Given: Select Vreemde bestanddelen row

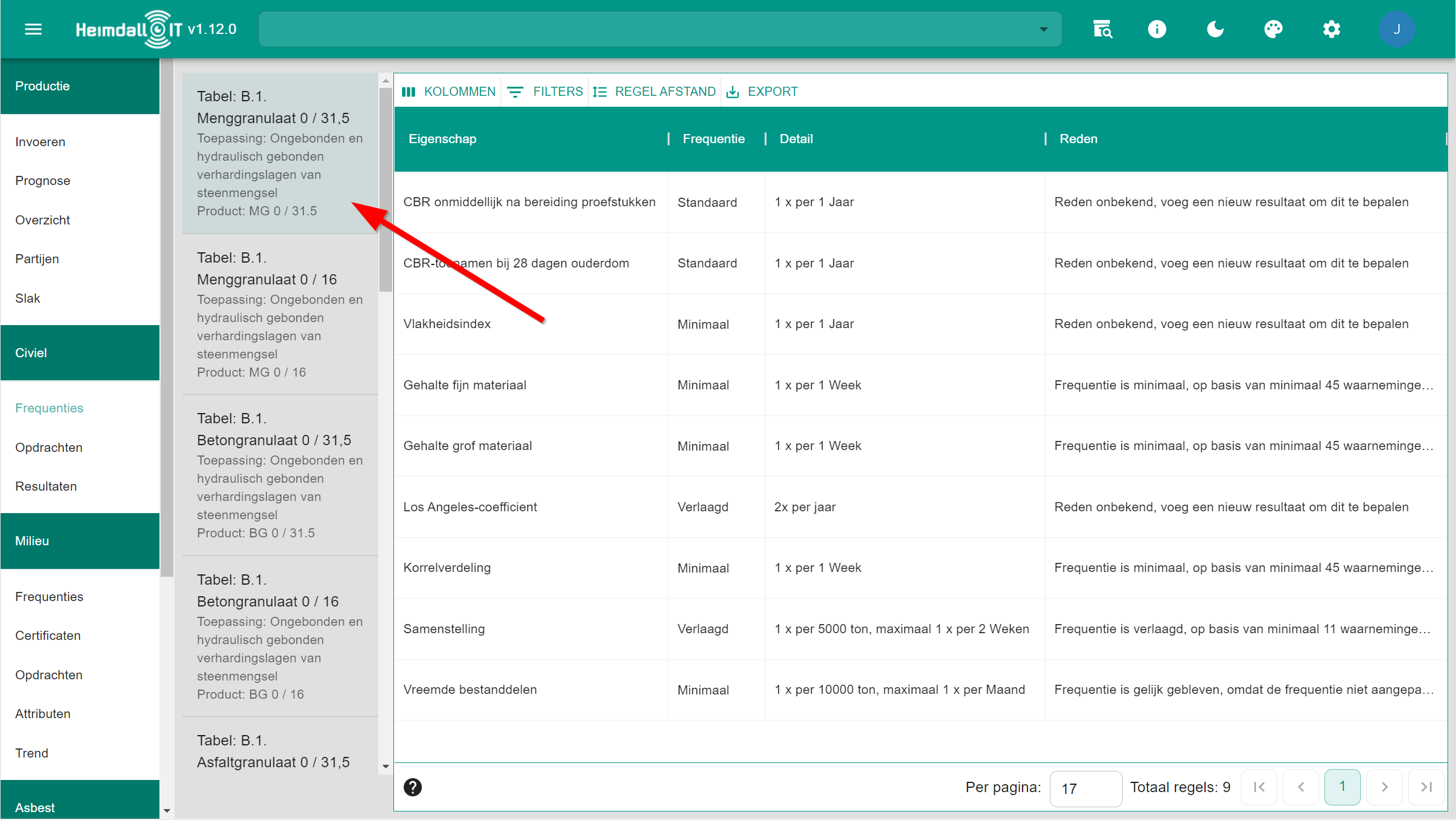Looking at the screenshot, I should pyautogui.click(x=920, y=690).
